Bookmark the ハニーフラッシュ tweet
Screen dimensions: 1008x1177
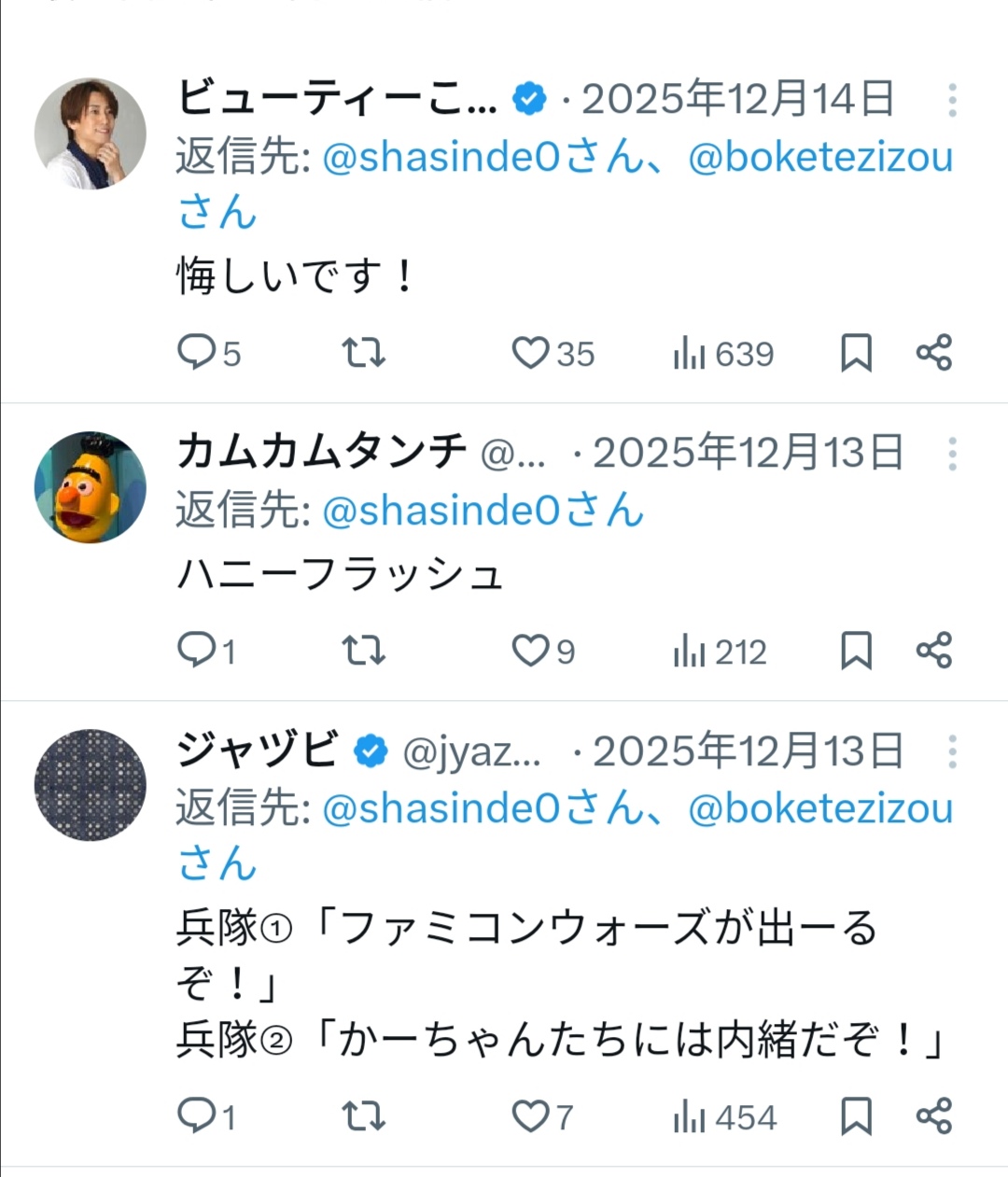(x=856, y=650)
